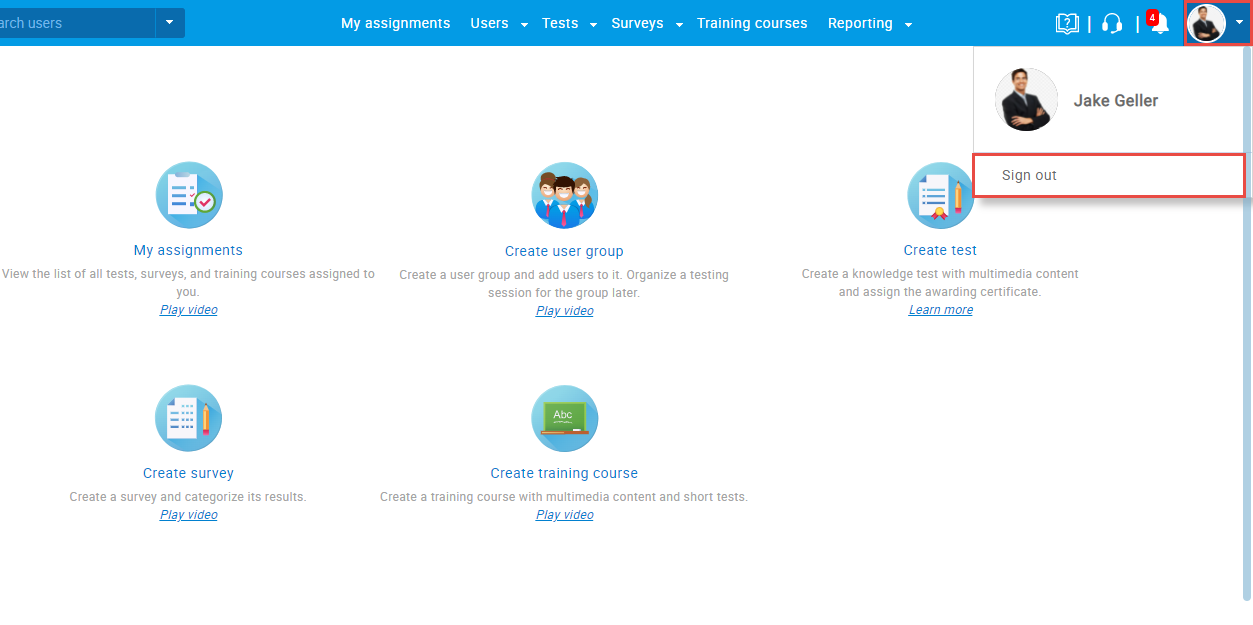This screenshot has height=625, width=1253.
Task: Expand the Tests menu arrow
Action: (593, 25)
